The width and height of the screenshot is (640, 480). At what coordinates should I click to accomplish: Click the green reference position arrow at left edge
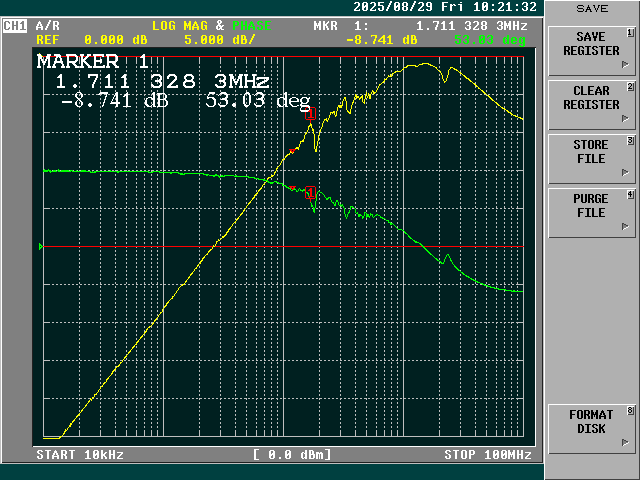pos(41,246)
